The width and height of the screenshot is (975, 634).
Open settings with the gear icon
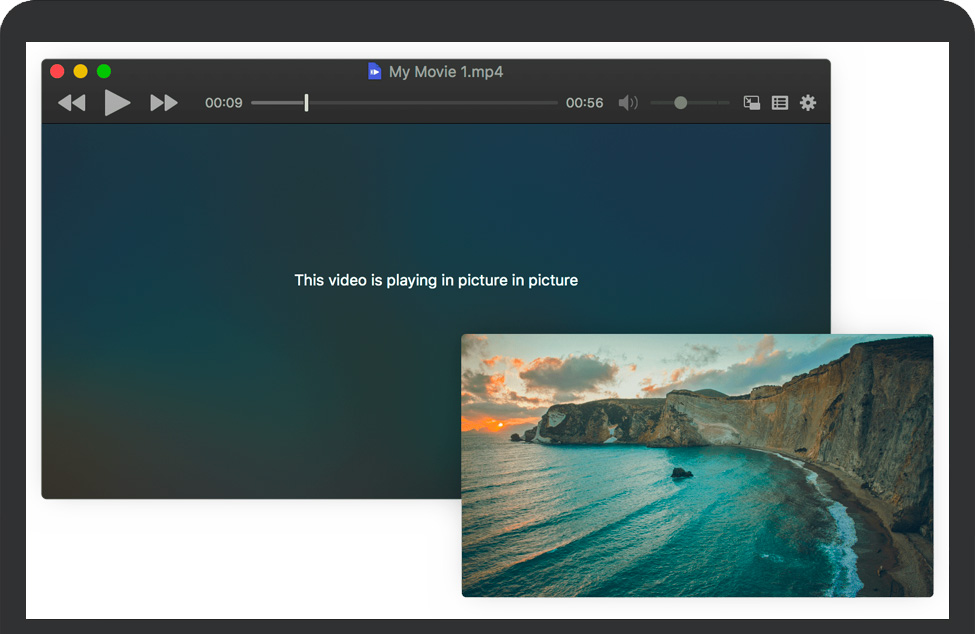tap(808, 103)
